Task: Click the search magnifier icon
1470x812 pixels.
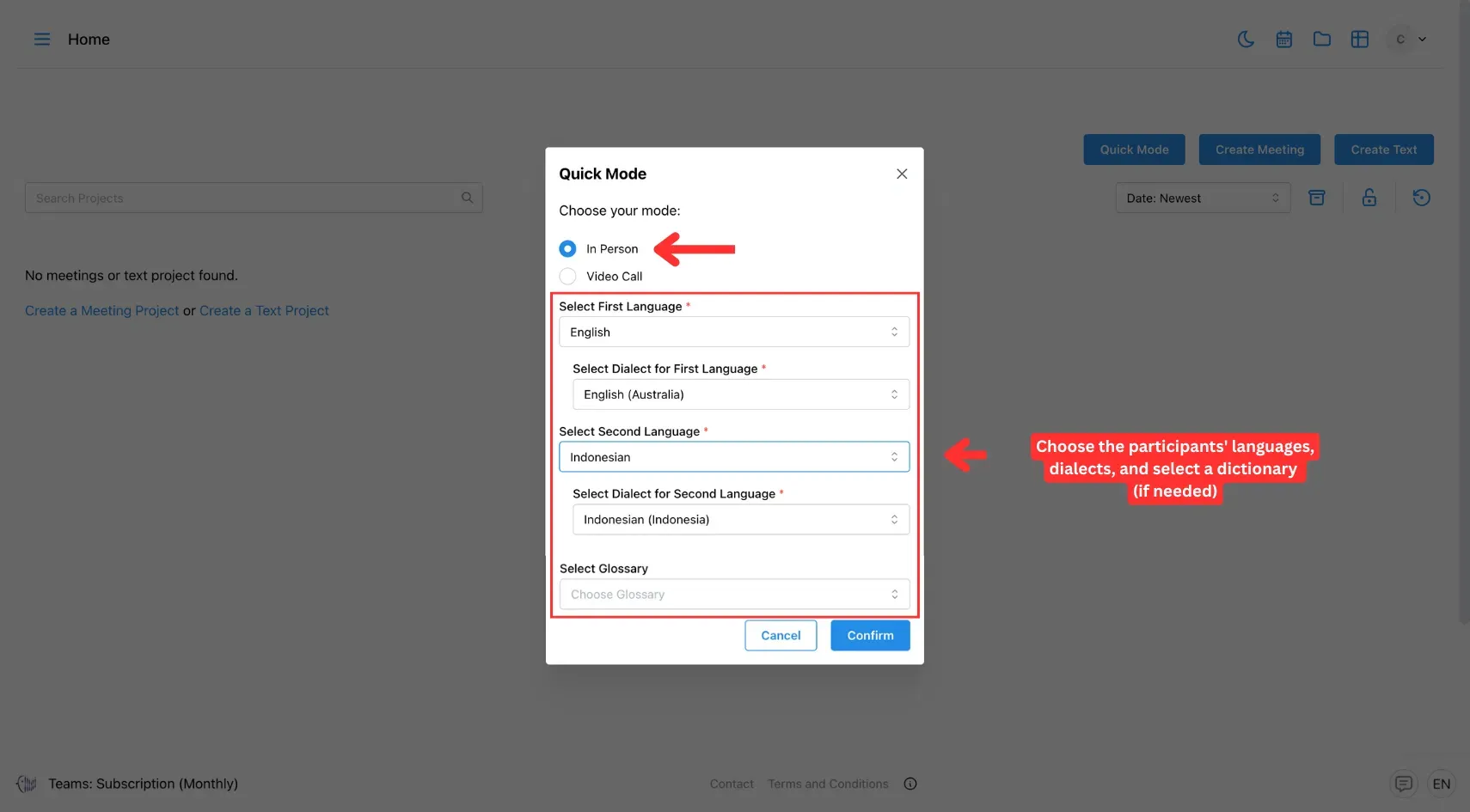Action: (x=467, y=198)
